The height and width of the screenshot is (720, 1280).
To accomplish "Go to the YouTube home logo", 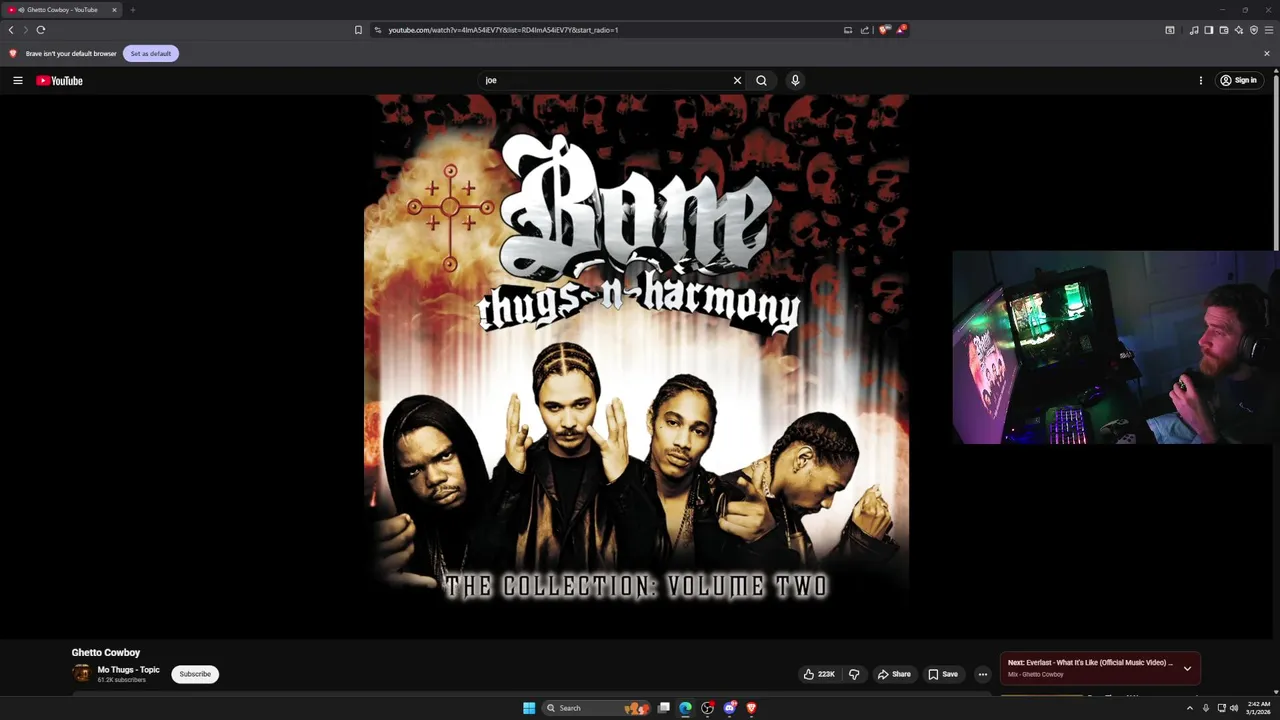I will point(59,80).
